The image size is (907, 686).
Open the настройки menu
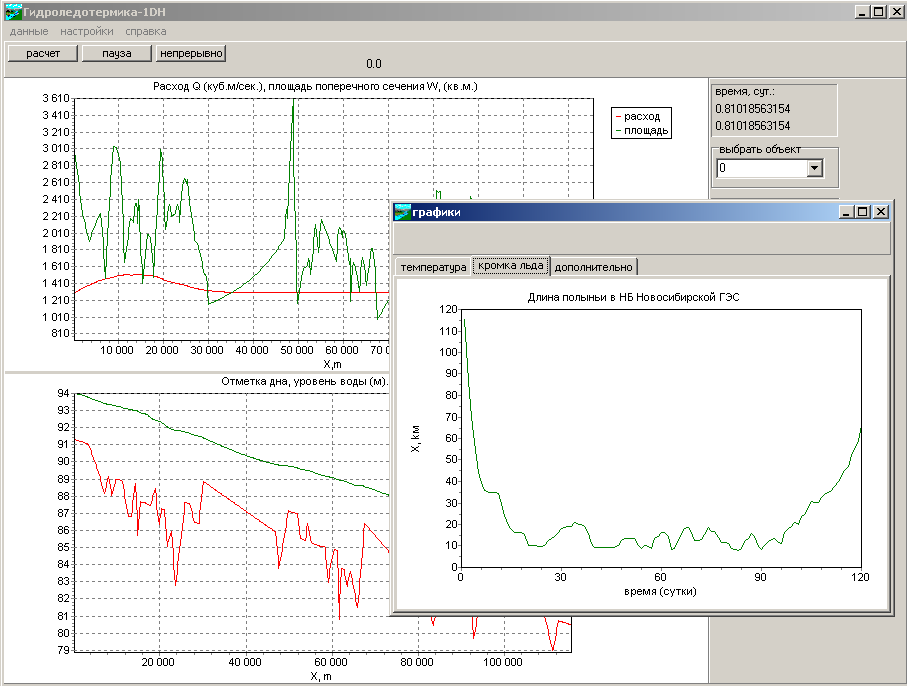[x=87, y=31]
